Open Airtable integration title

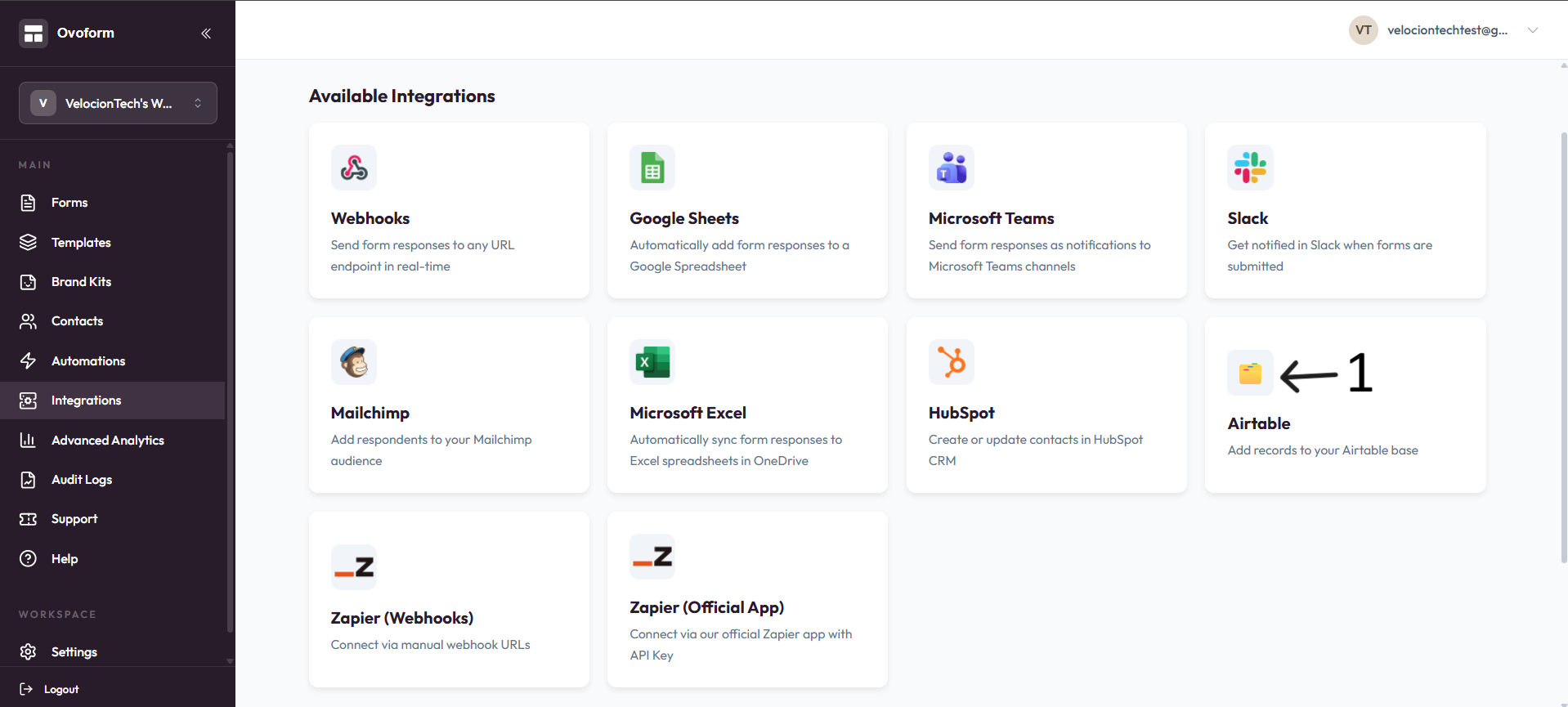click(x=1259, y=423)
